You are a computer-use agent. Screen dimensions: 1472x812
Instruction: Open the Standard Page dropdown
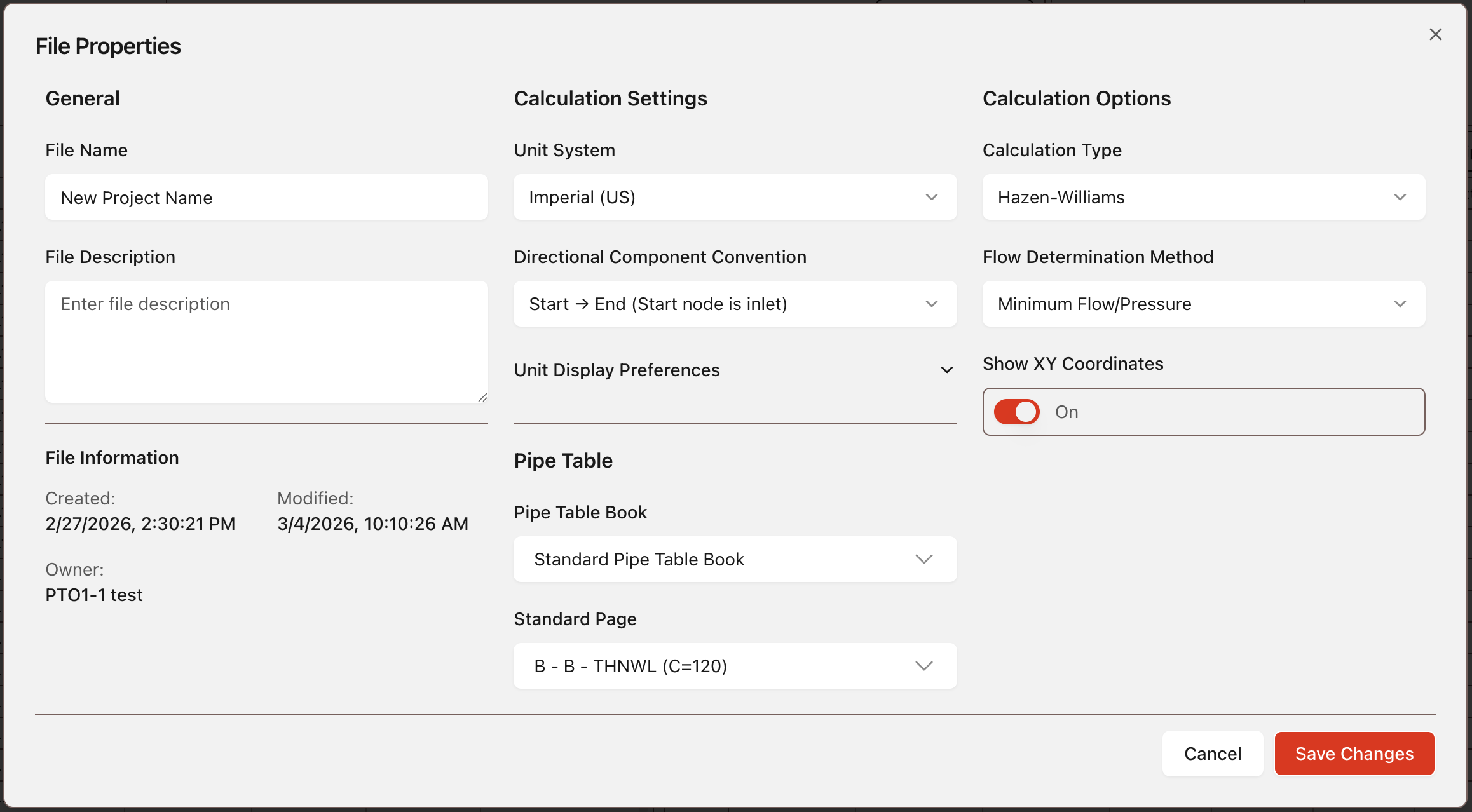click(735, 666)
